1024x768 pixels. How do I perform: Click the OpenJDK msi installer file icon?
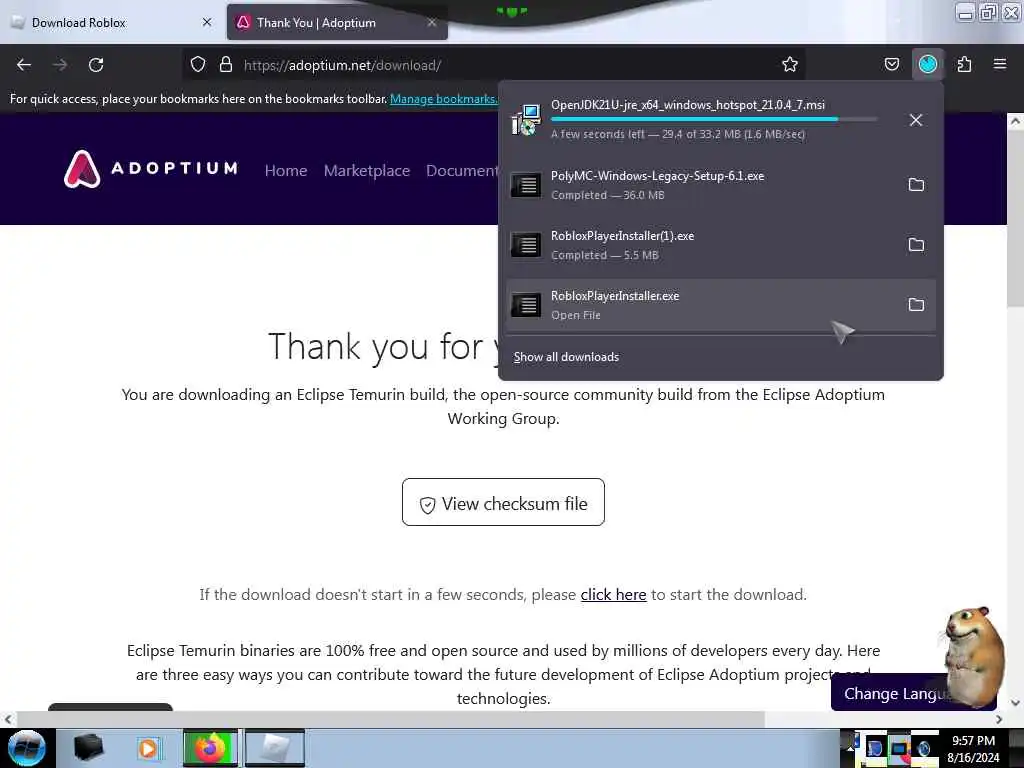[526, 120]
